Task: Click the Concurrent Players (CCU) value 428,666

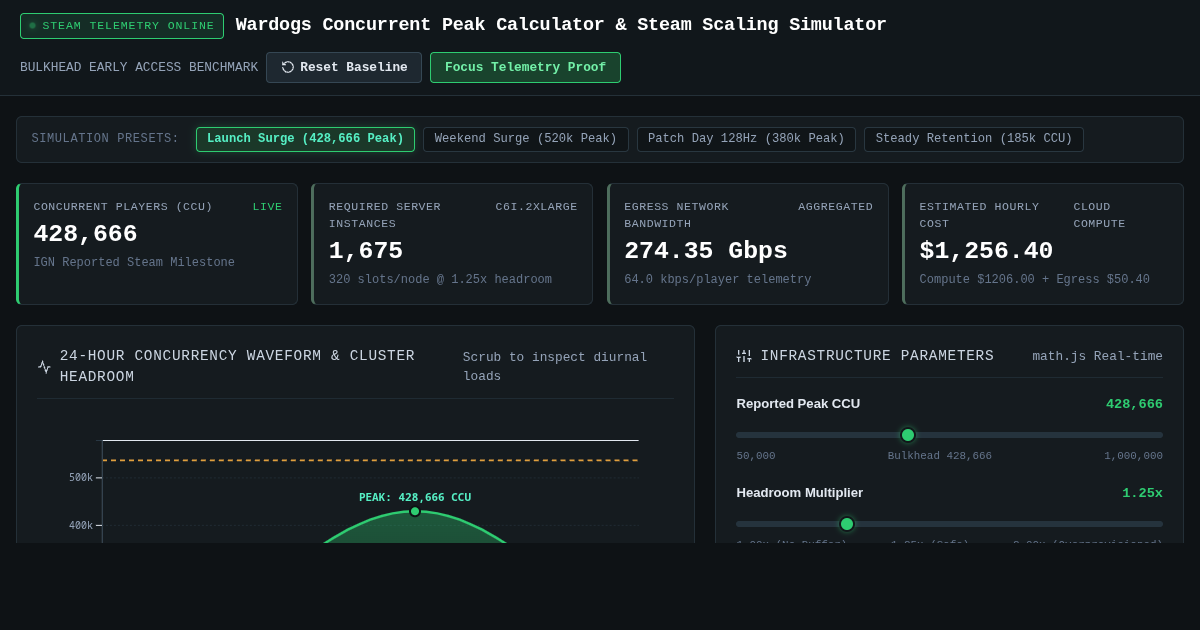Action: click(x=86, y=234)
